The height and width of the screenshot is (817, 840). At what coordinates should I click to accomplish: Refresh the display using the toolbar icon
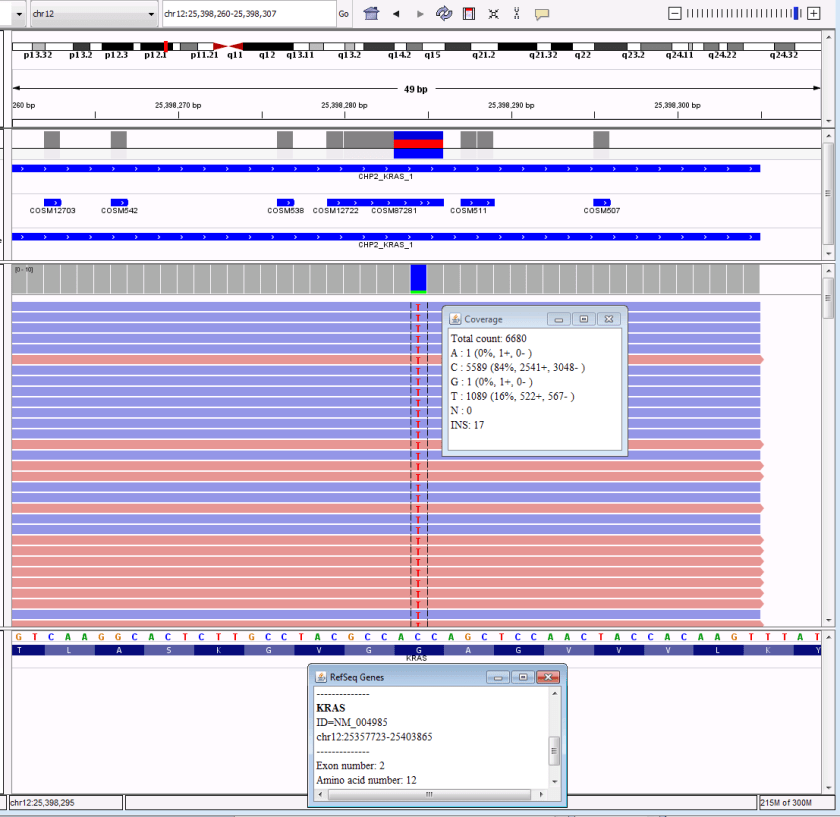(444, 14)
